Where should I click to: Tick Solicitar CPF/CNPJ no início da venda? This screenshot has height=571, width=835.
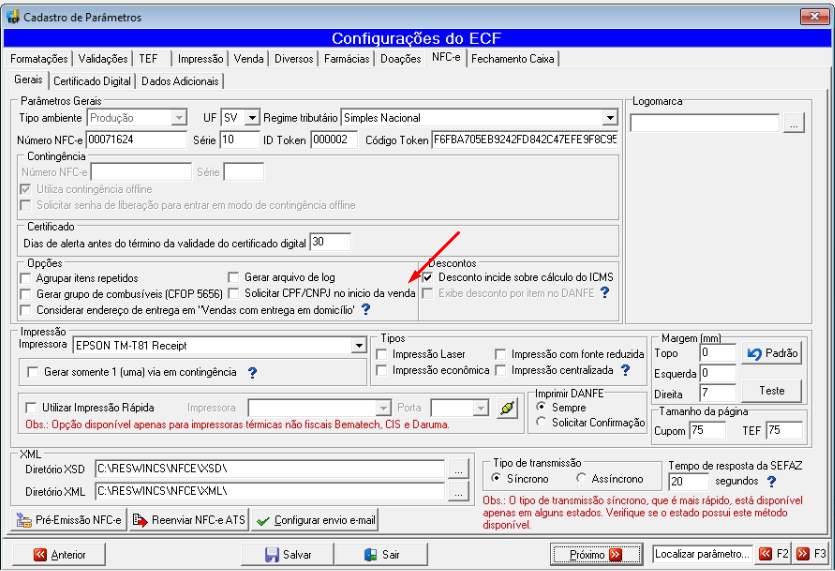pyautogui.click(x=233, y=293)
